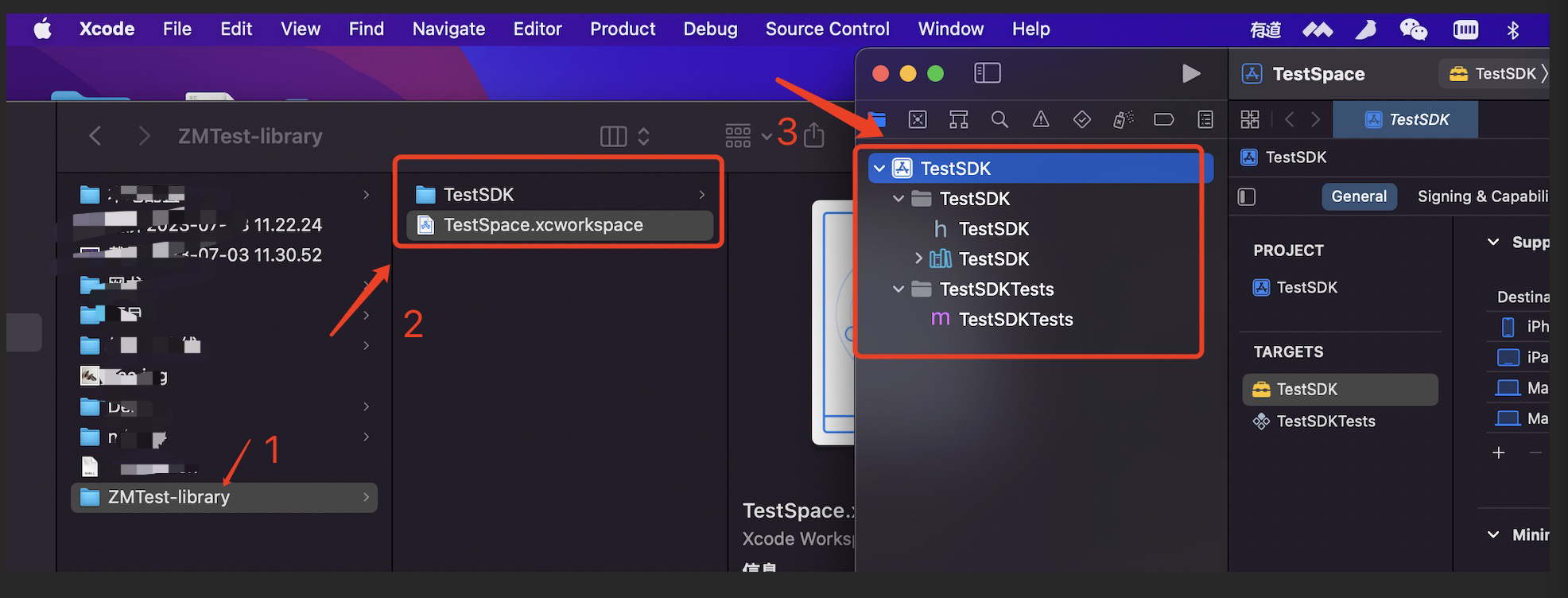Open the Debug menu
Screen dimensions: 1568x598
pos(710,29)
